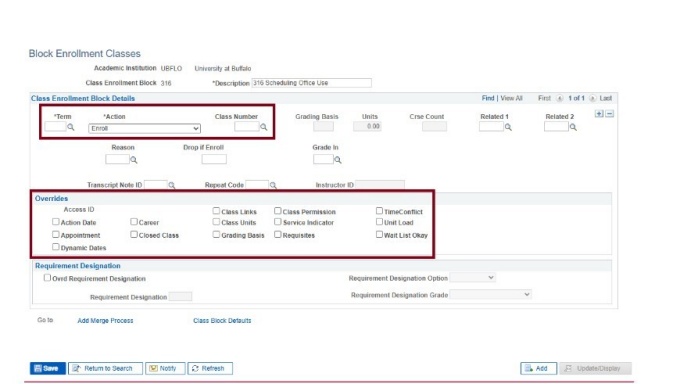Open the Transcript Note ID lookup magnifier
Viewport: 680px width, 384px height.
point(172,185)
